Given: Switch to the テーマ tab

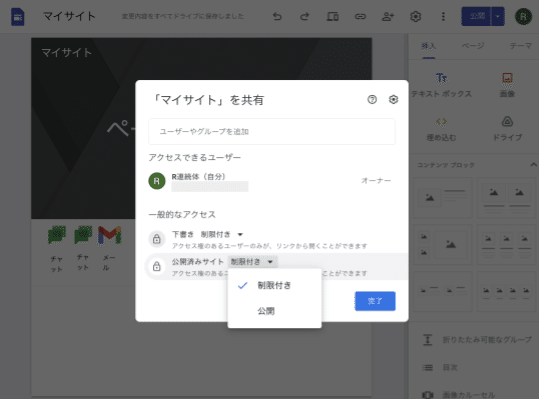Looking at the screenshot, I should click(x=520, y=46).
